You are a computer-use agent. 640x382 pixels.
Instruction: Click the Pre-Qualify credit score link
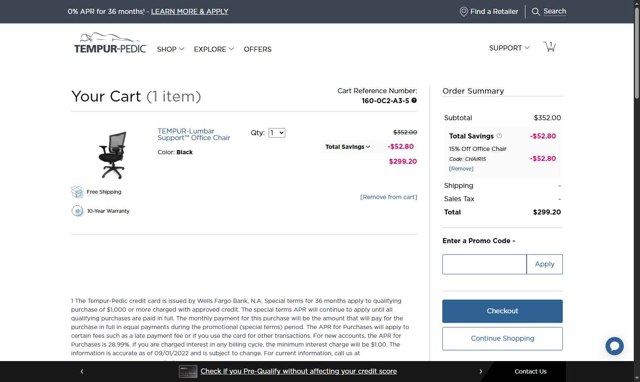pos(298,371)
